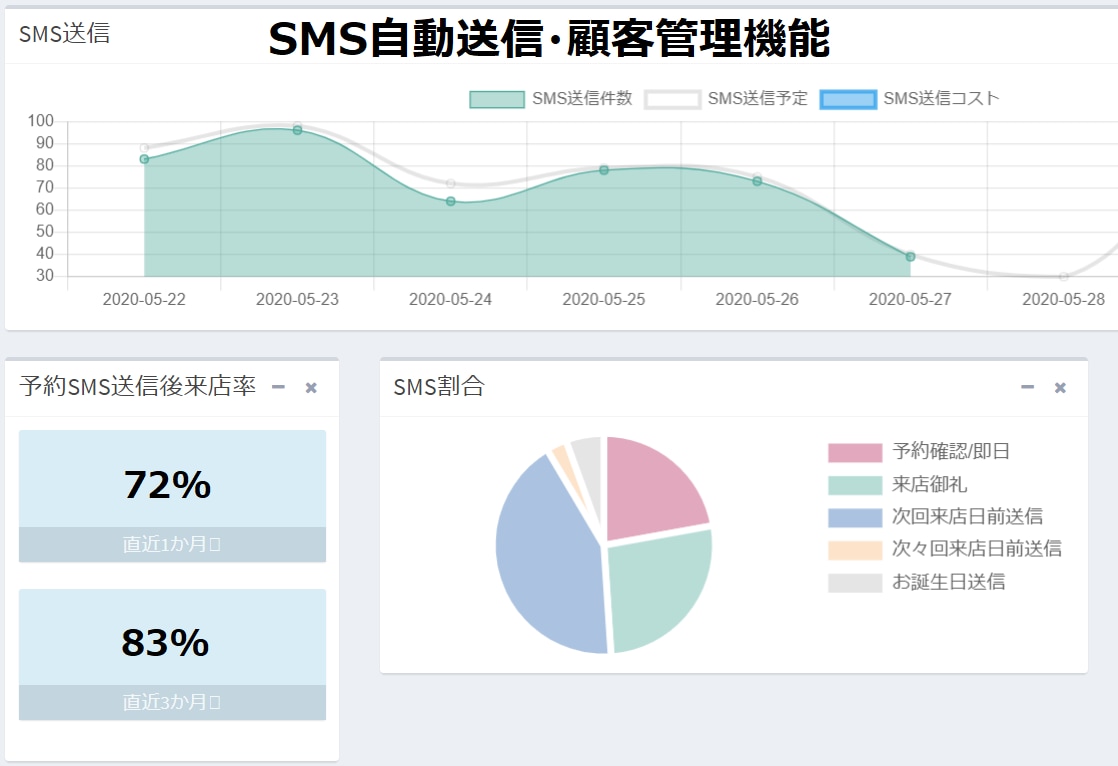Click the 2020-05-25 axis label
Viewport: 1118px width, 766px height.
click(604, 300)
